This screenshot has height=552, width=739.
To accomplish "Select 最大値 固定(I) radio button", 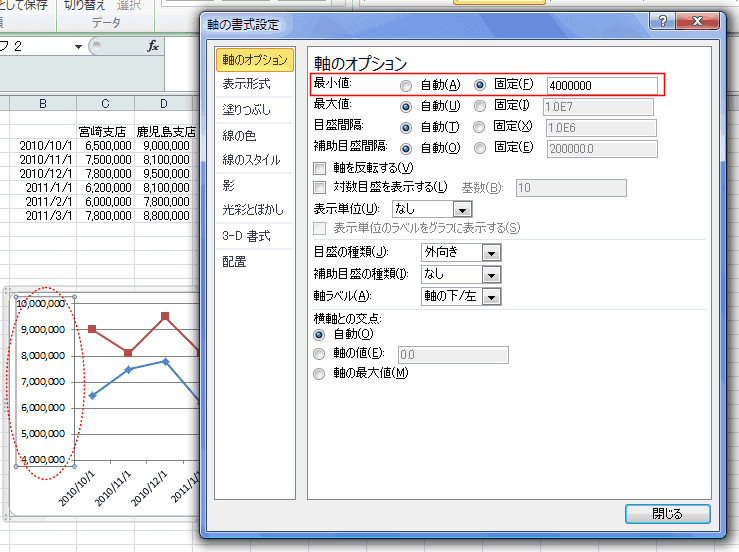I will pyautogui.click(x=479, y=106).
